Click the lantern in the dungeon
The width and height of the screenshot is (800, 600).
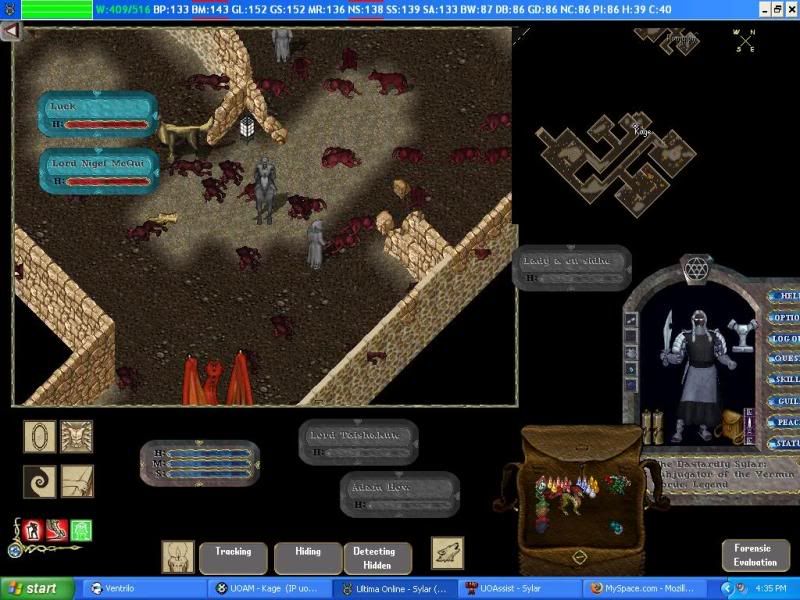(x=247, y=128)
